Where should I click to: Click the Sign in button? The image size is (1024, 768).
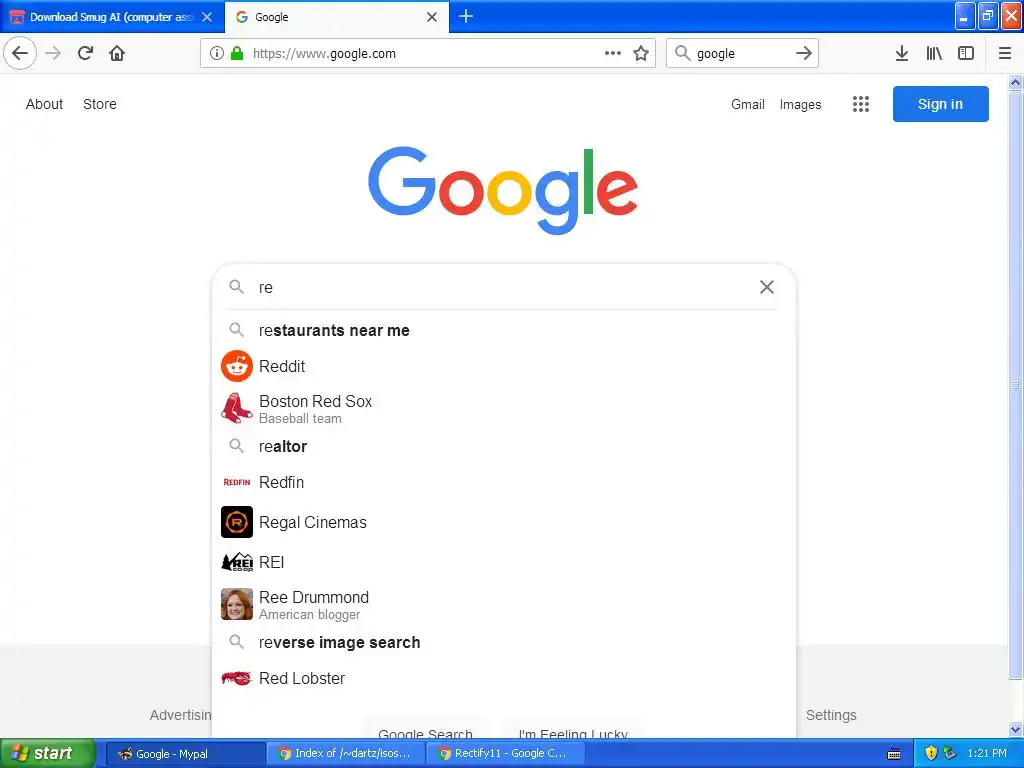(x=940, y=104)
